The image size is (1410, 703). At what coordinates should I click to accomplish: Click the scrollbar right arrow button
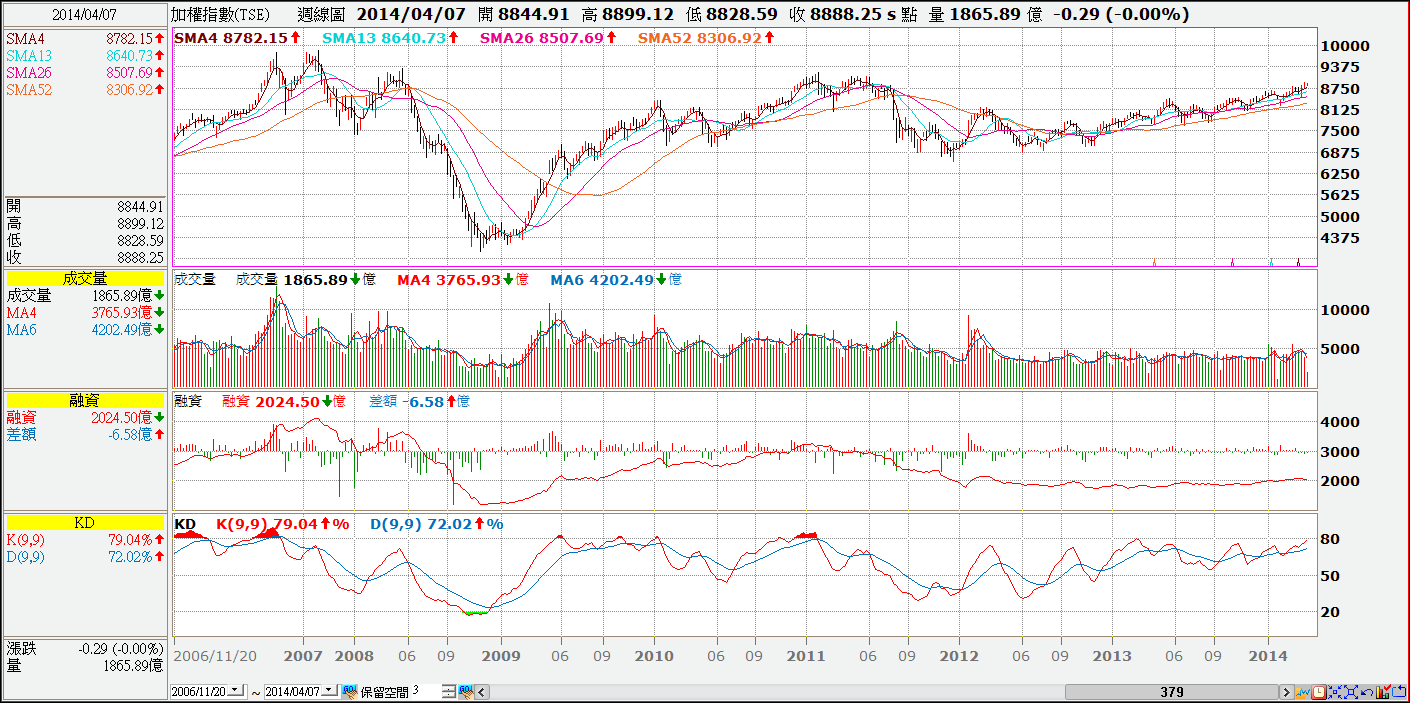tap(1287, 692)
